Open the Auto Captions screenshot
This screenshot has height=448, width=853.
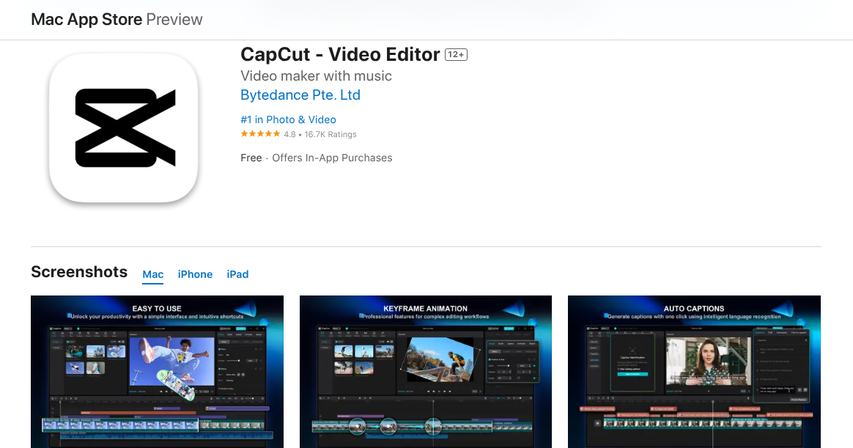tap(694, 372)
